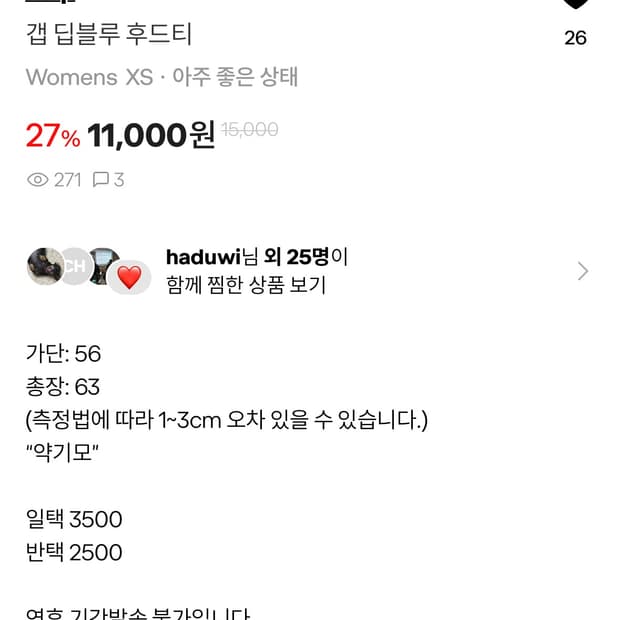This screenshot has height=620, width=620.
Task: Open haduwi's profile link
Action: [204, 257]
